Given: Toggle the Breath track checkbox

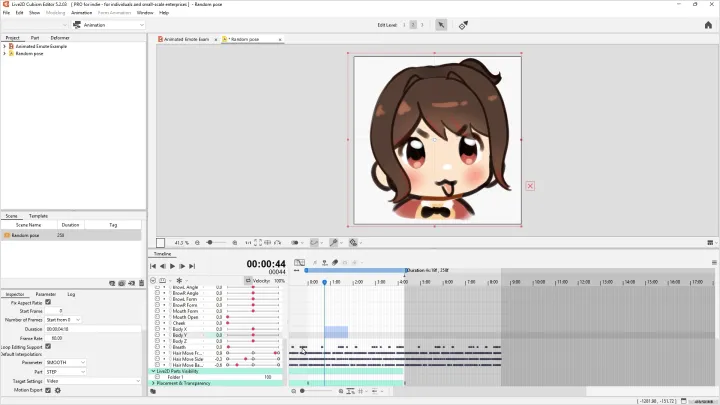Looking at the screenshot, I should click(x=158, y=347).
